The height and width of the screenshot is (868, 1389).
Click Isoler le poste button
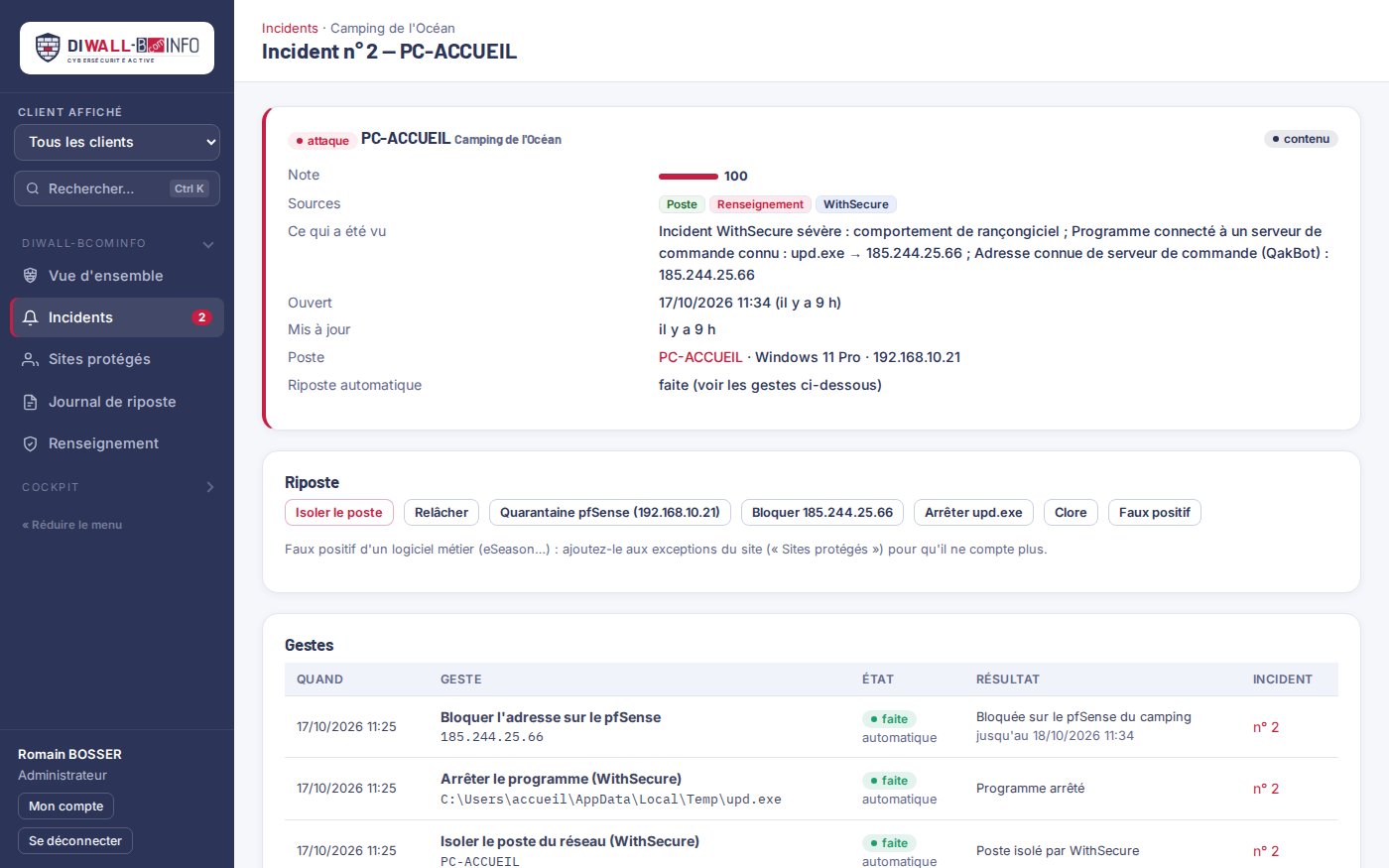[x=339, y=513]
